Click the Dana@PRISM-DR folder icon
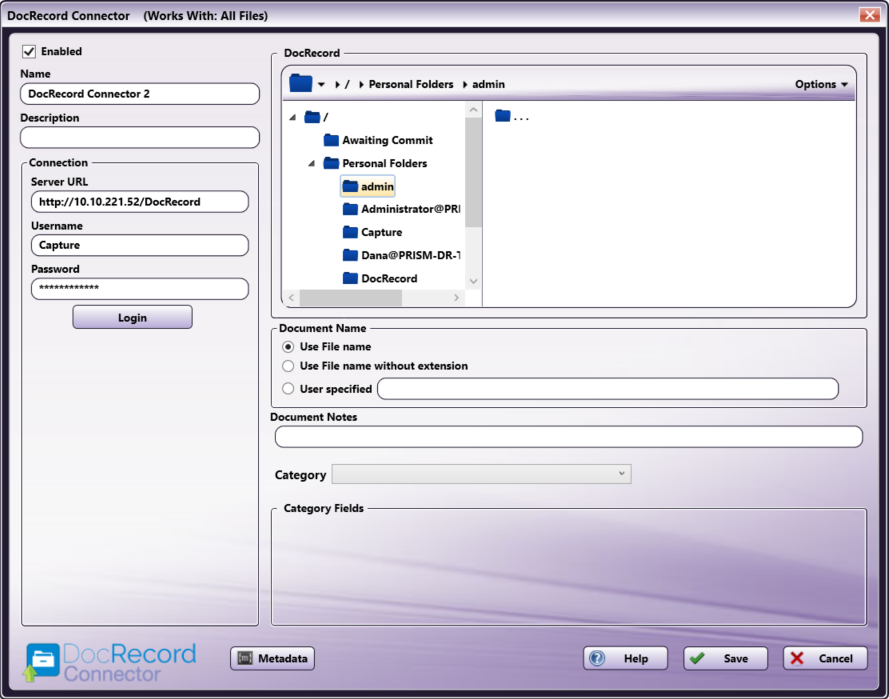This screenshot has height=699, width=889. tap(350, 255)
